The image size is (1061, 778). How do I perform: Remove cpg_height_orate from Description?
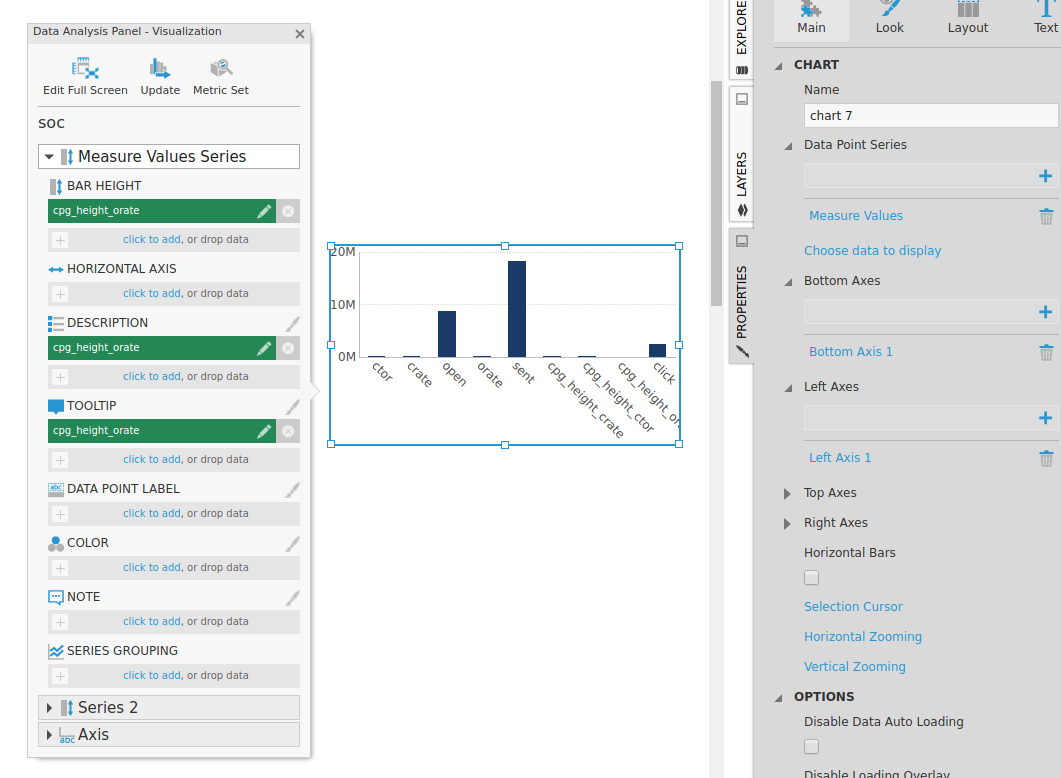click(x=288, y=348)
